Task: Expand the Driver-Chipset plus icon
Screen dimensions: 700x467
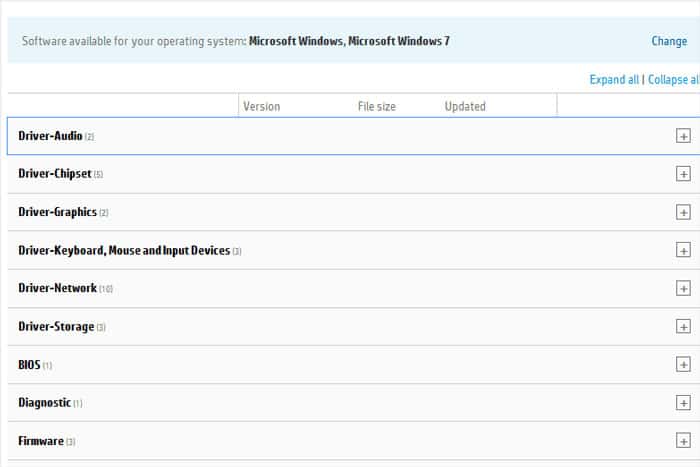Action: (x=683, y=174)
